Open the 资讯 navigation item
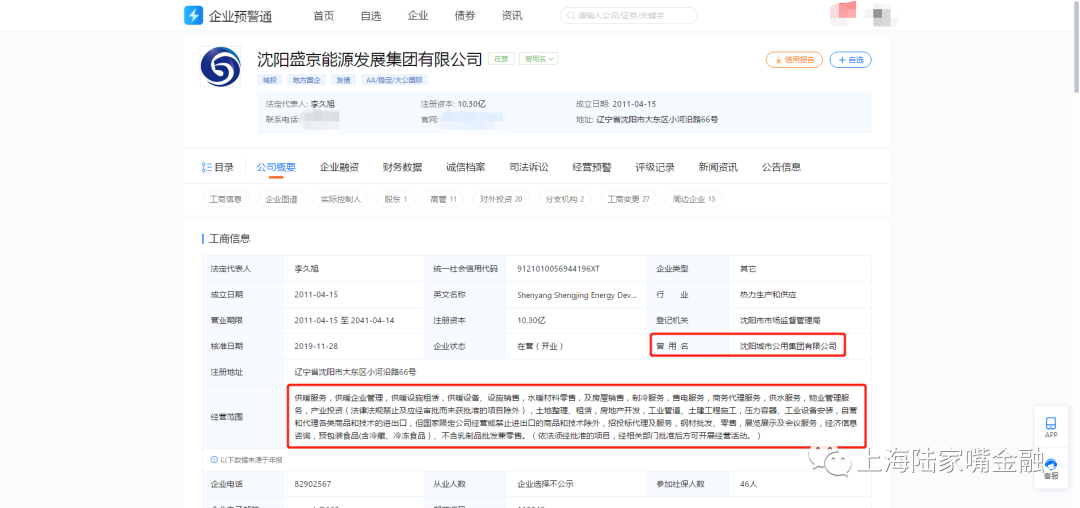 (512, 16)
